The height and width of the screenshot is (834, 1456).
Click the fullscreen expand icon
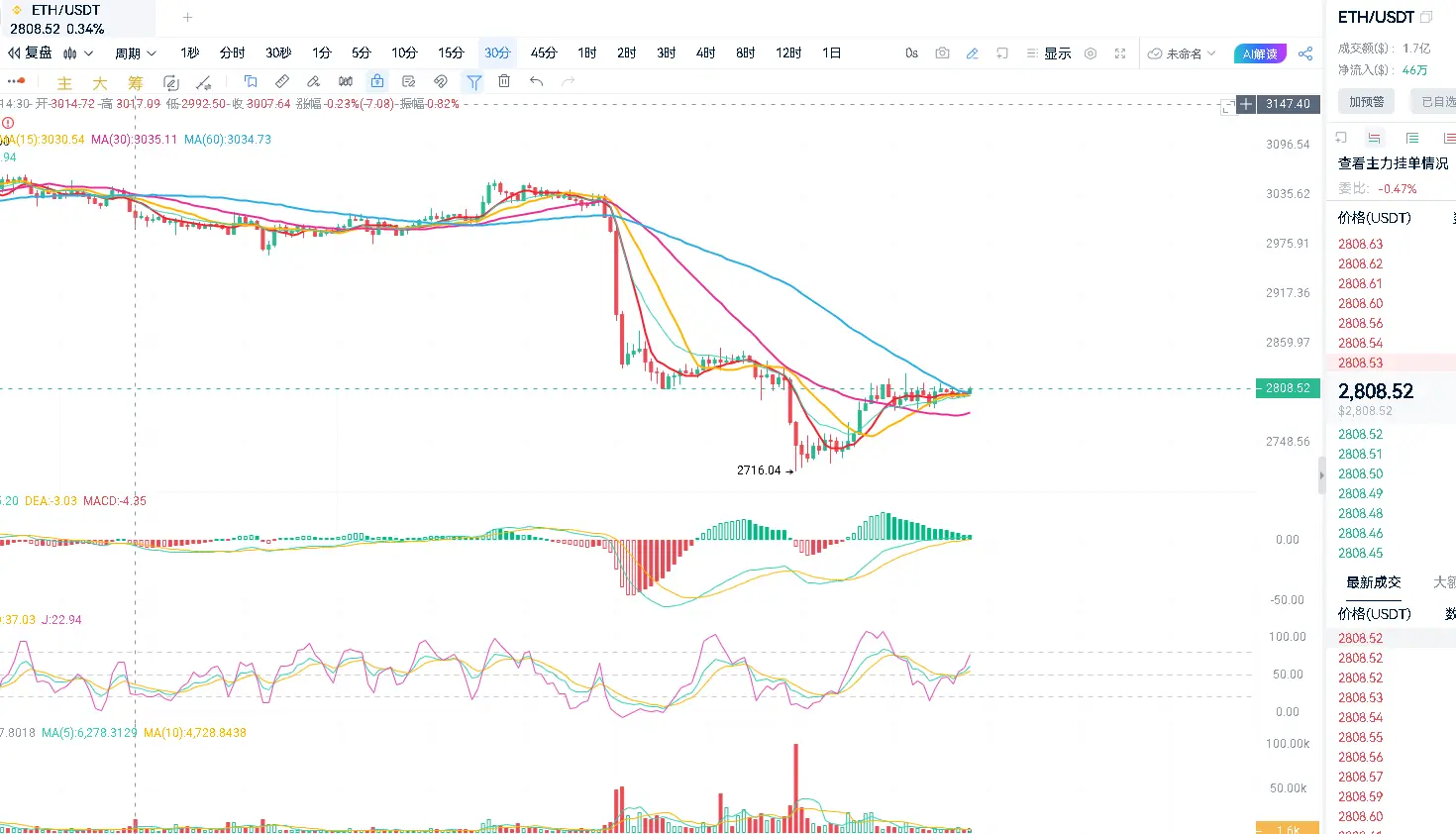point(1120,53)
